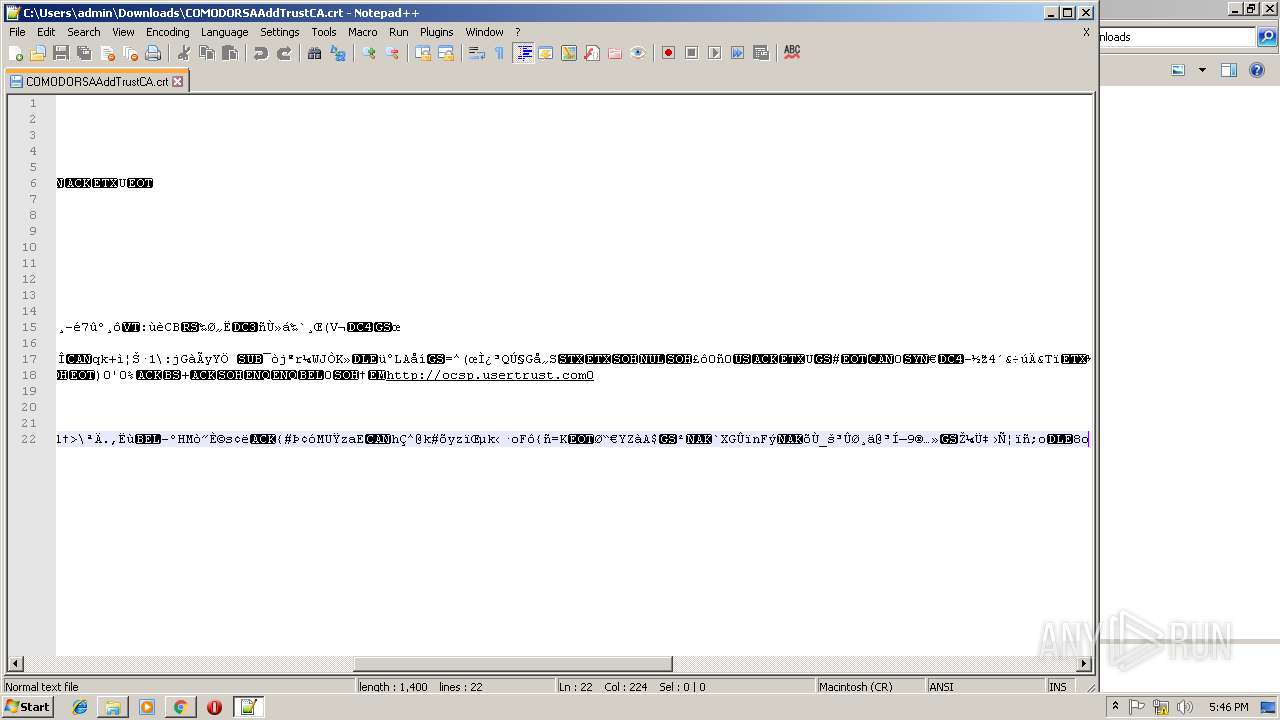
Task: Click the horizontal scrollbar right arrow
Action: tap(1084, 664)
